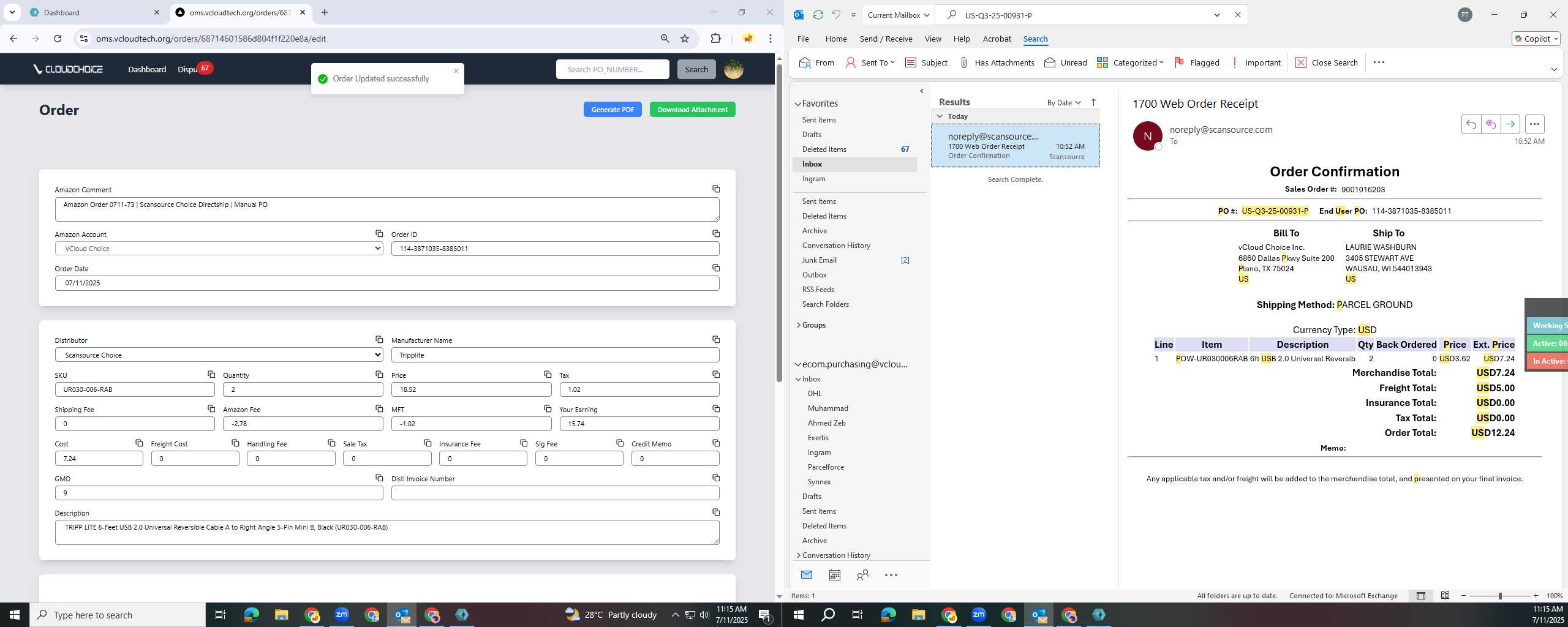Image resolution: width=1568 pixels, height=627 pixels.
Task: Copy the Manufacturer Name value
Action: click(x=716, y=340)
